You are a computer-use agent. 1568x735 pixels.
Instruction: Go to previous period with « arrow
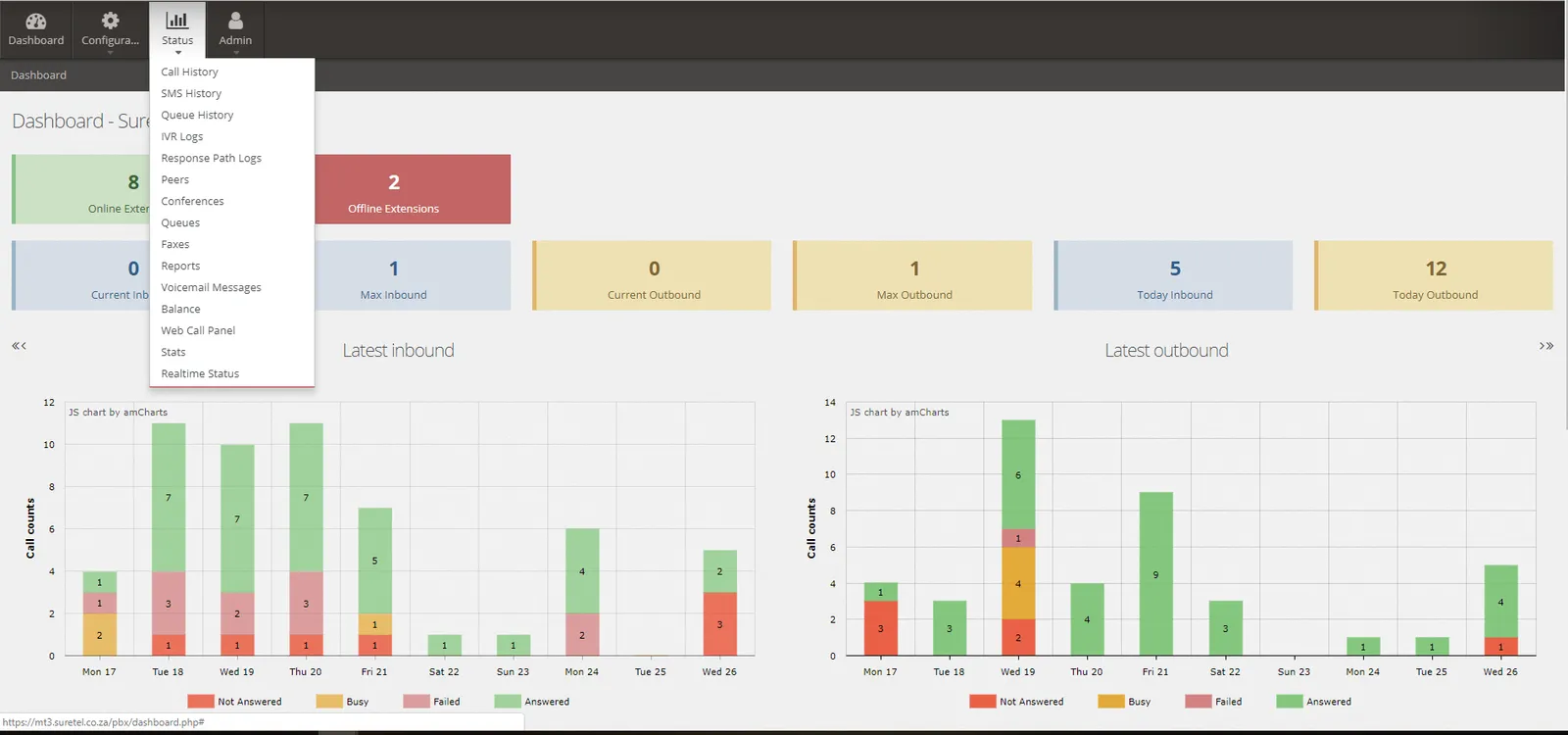[19, 346]
